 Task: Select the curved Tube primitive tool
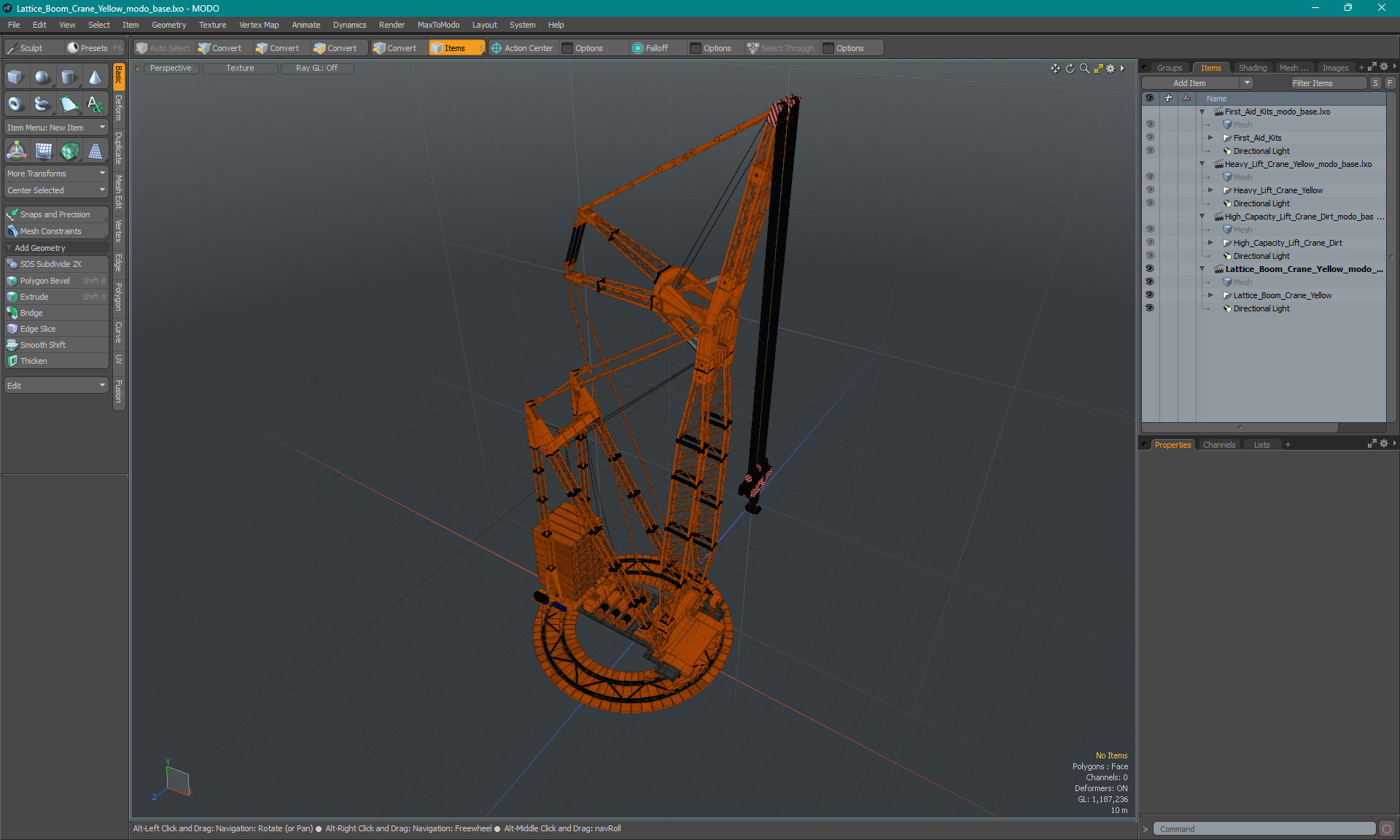point(42,104)
